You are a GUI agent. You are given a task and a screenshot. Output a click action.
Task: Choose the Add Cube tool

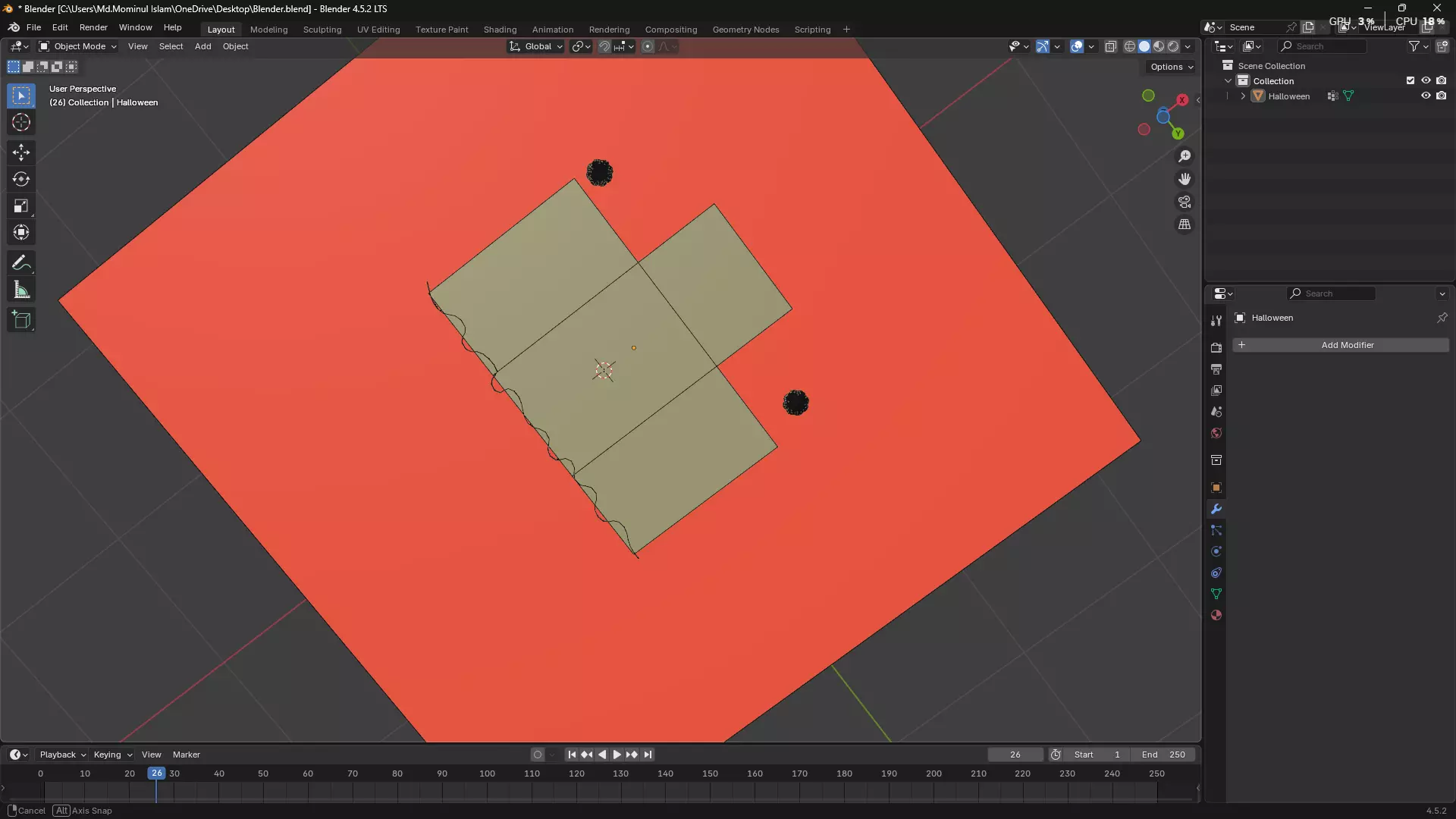[21, 320]
